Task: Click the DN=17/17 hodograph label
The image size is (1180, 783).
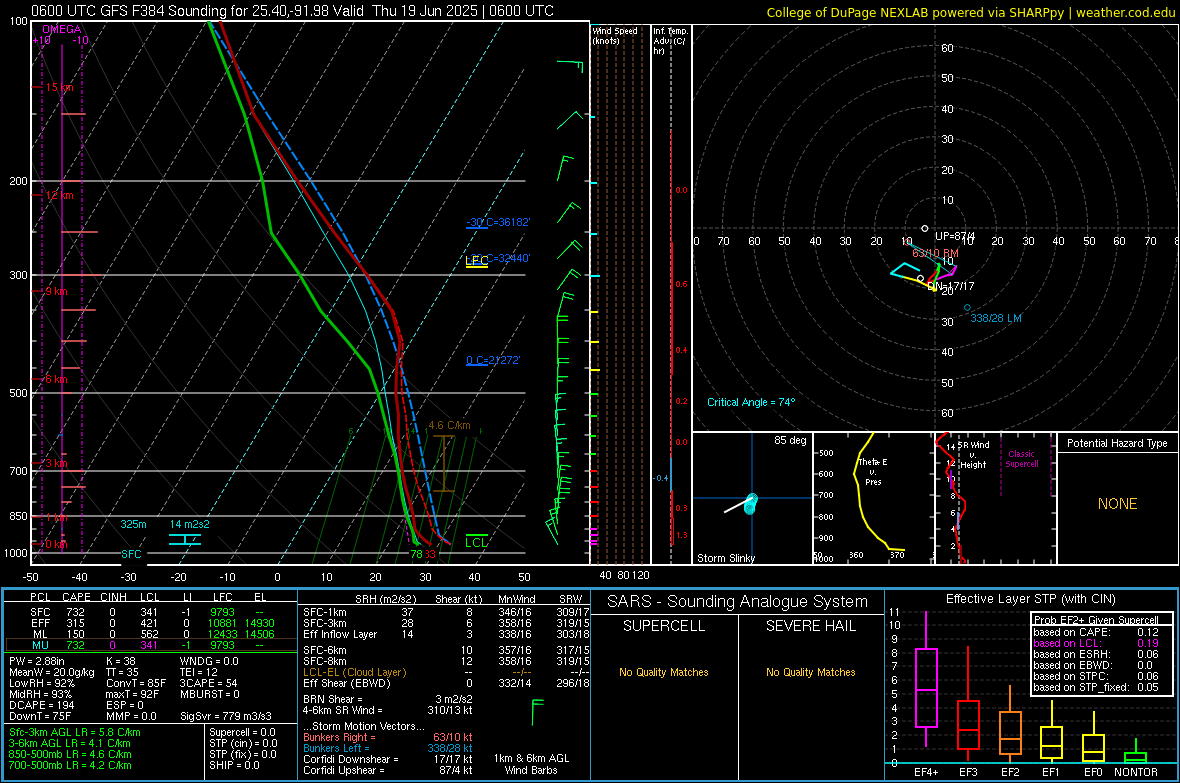Action: (950, 286)
